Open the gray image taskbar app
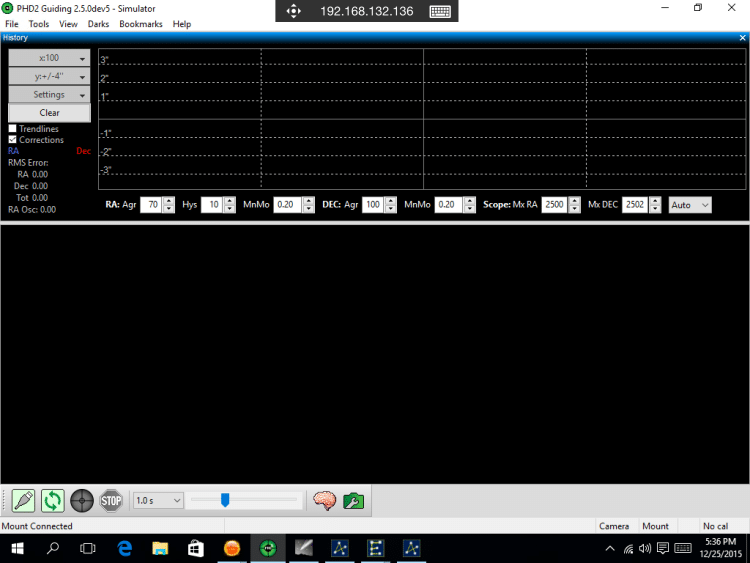This screenshot has width=750, height=563. pyautogui.click(x=304, y=548)
